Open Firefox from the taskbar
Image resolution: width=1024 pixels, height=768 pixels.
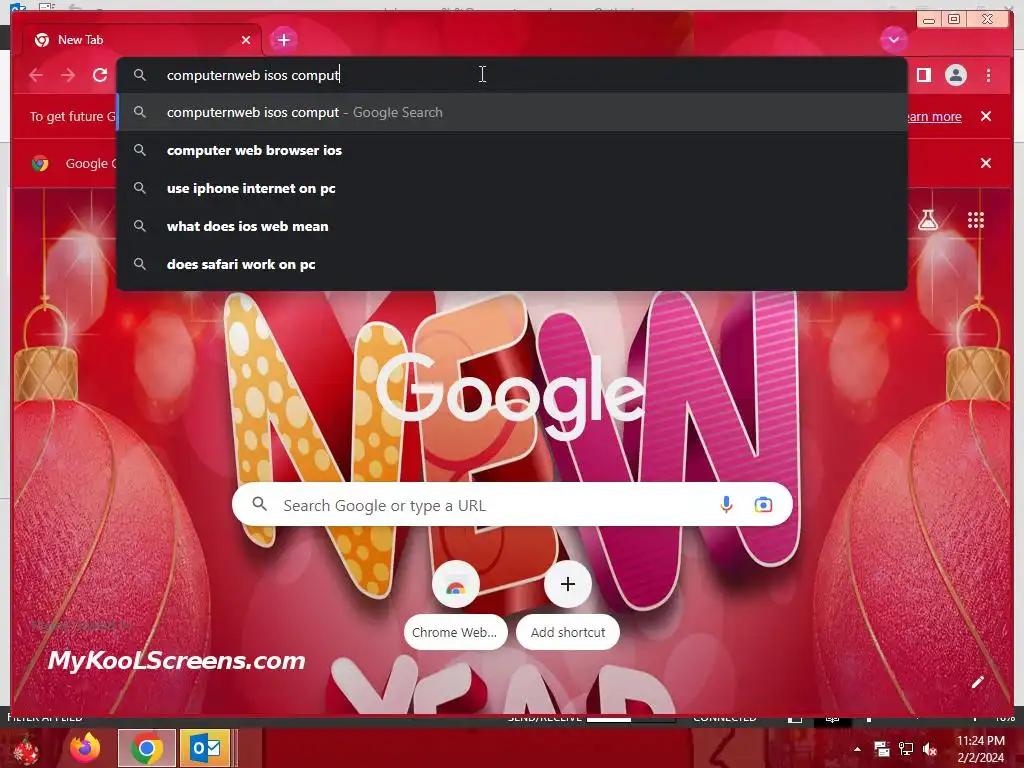[85, 748]
